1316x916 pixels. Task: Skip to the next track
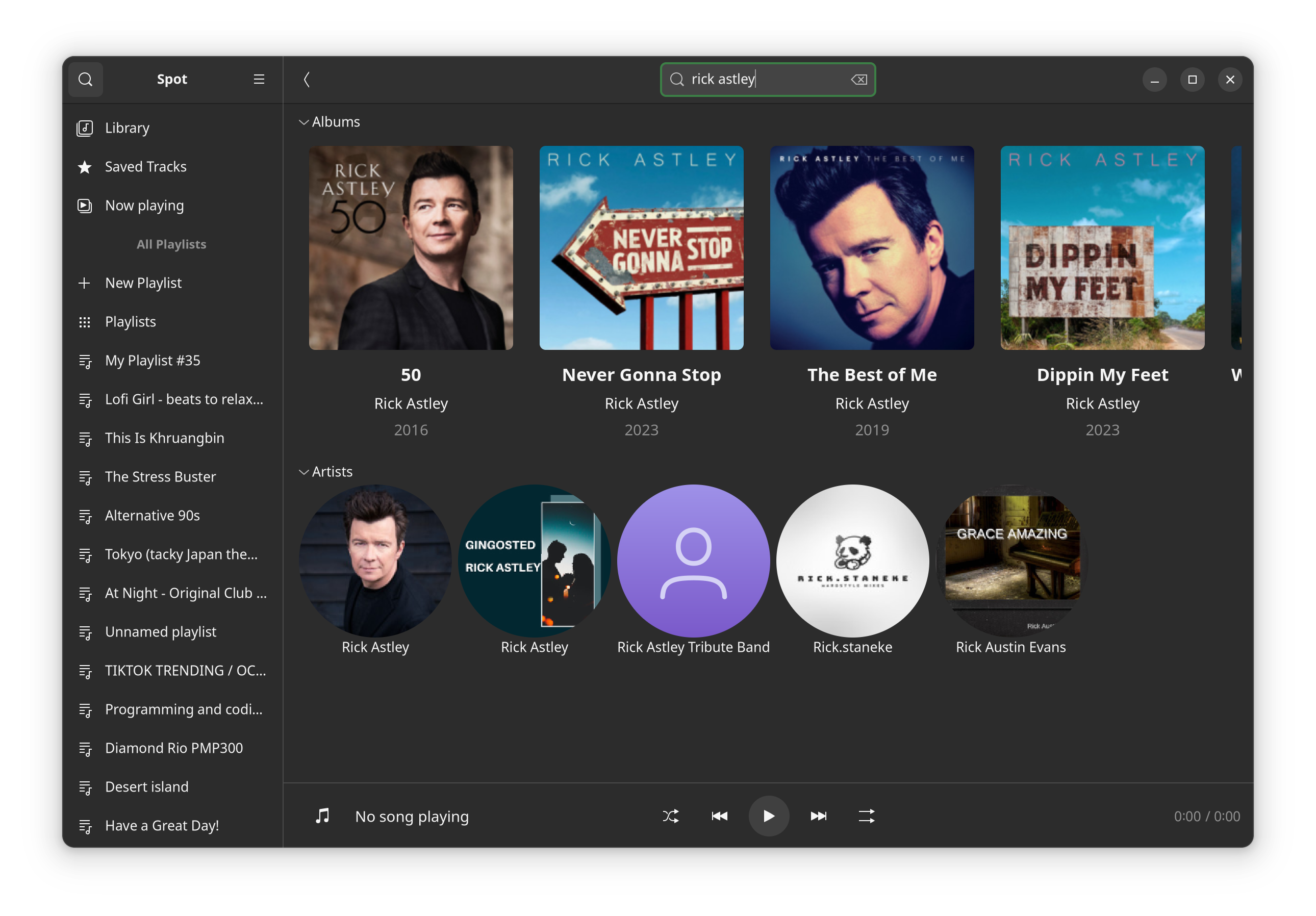[819, 816]
